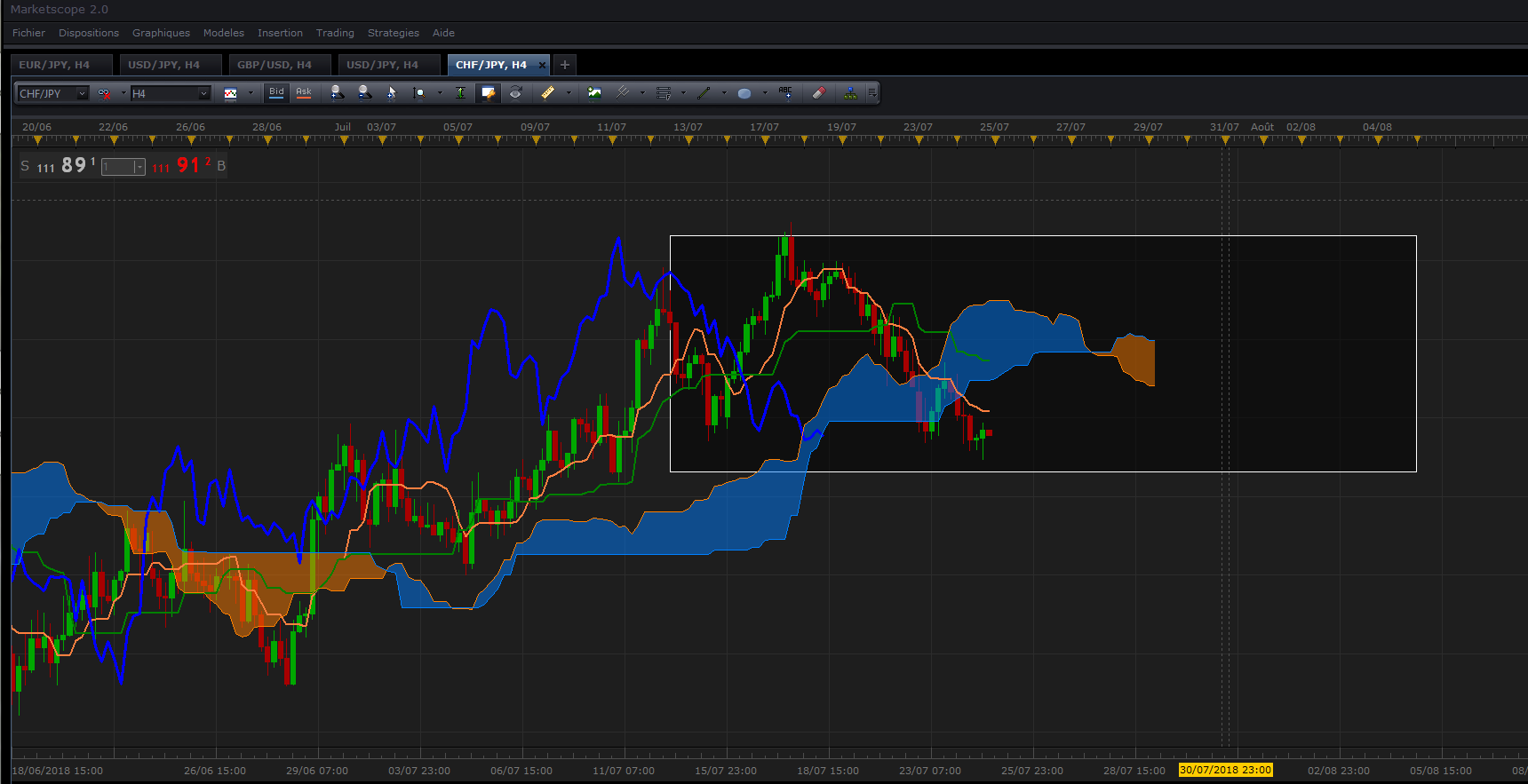Open the Modeles menu
The width and height of the screenshot is (1528, 784).
click(224, 33)
